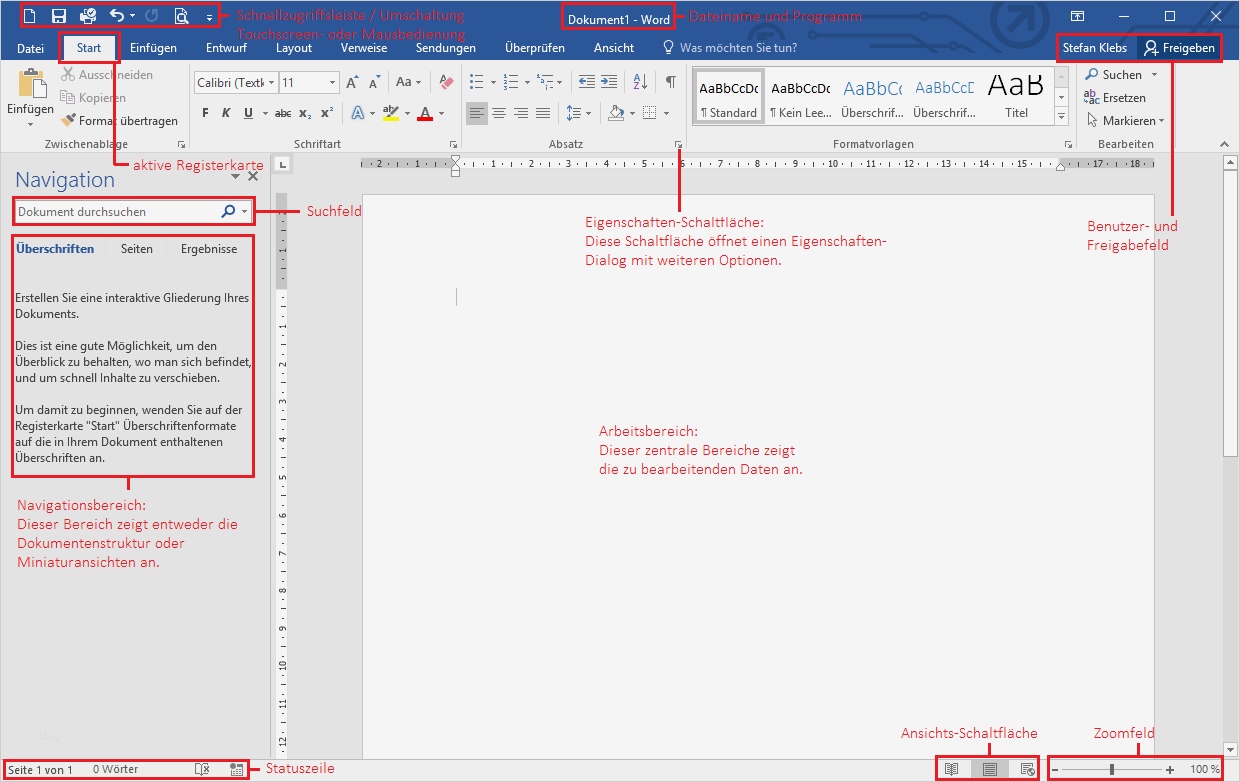The width and height of the screenshot is (1240, 782).
Task: Click the Format painter brush icon
Action: [69, 121]
